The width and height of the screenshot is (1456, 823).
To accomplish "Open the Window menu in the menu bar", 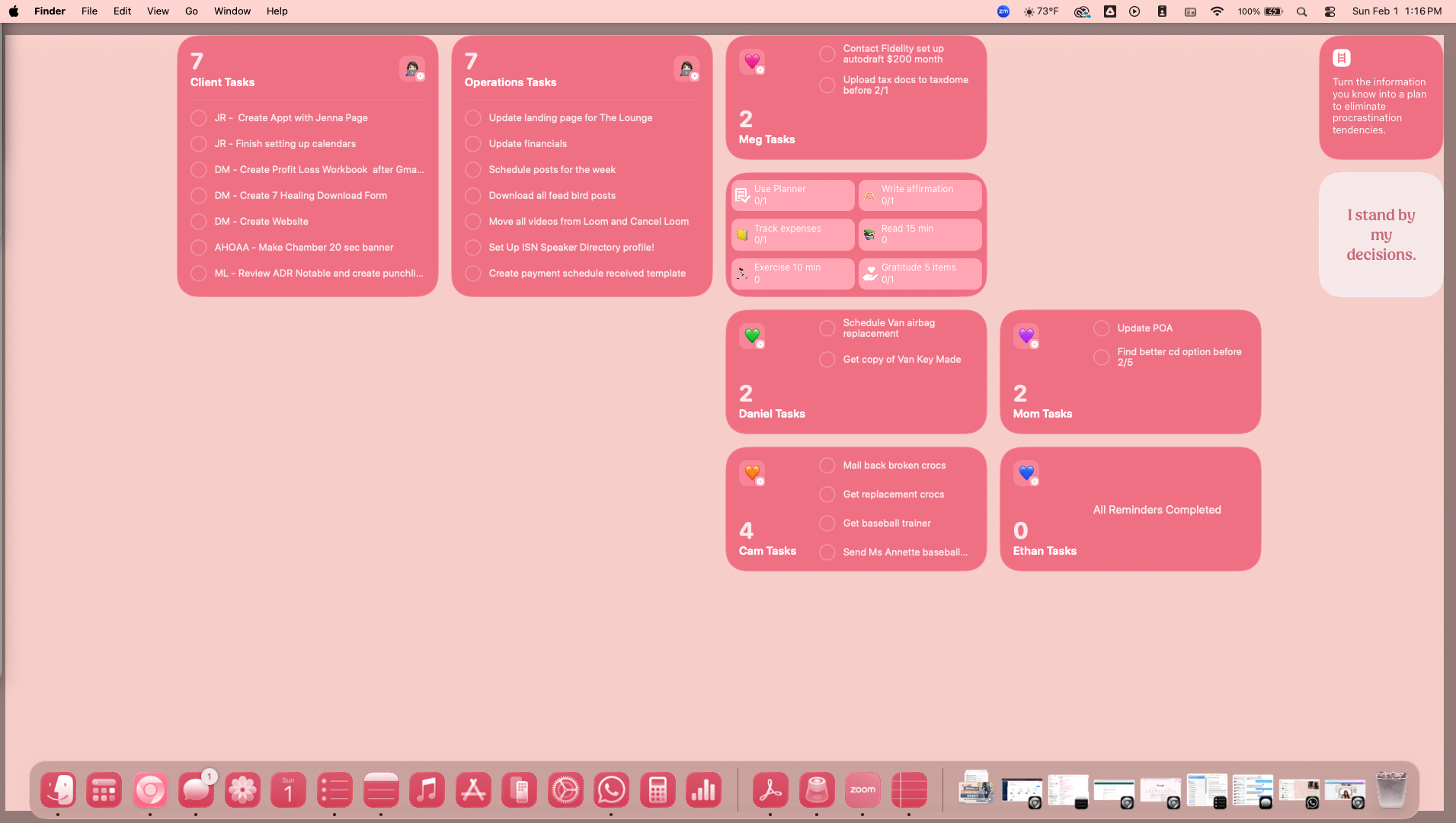I will tap(232, 11).
